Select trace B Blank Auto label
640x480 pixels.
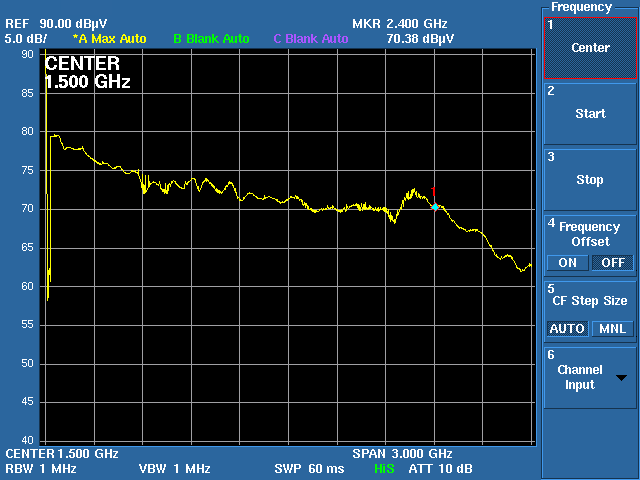tap(211, 39)
